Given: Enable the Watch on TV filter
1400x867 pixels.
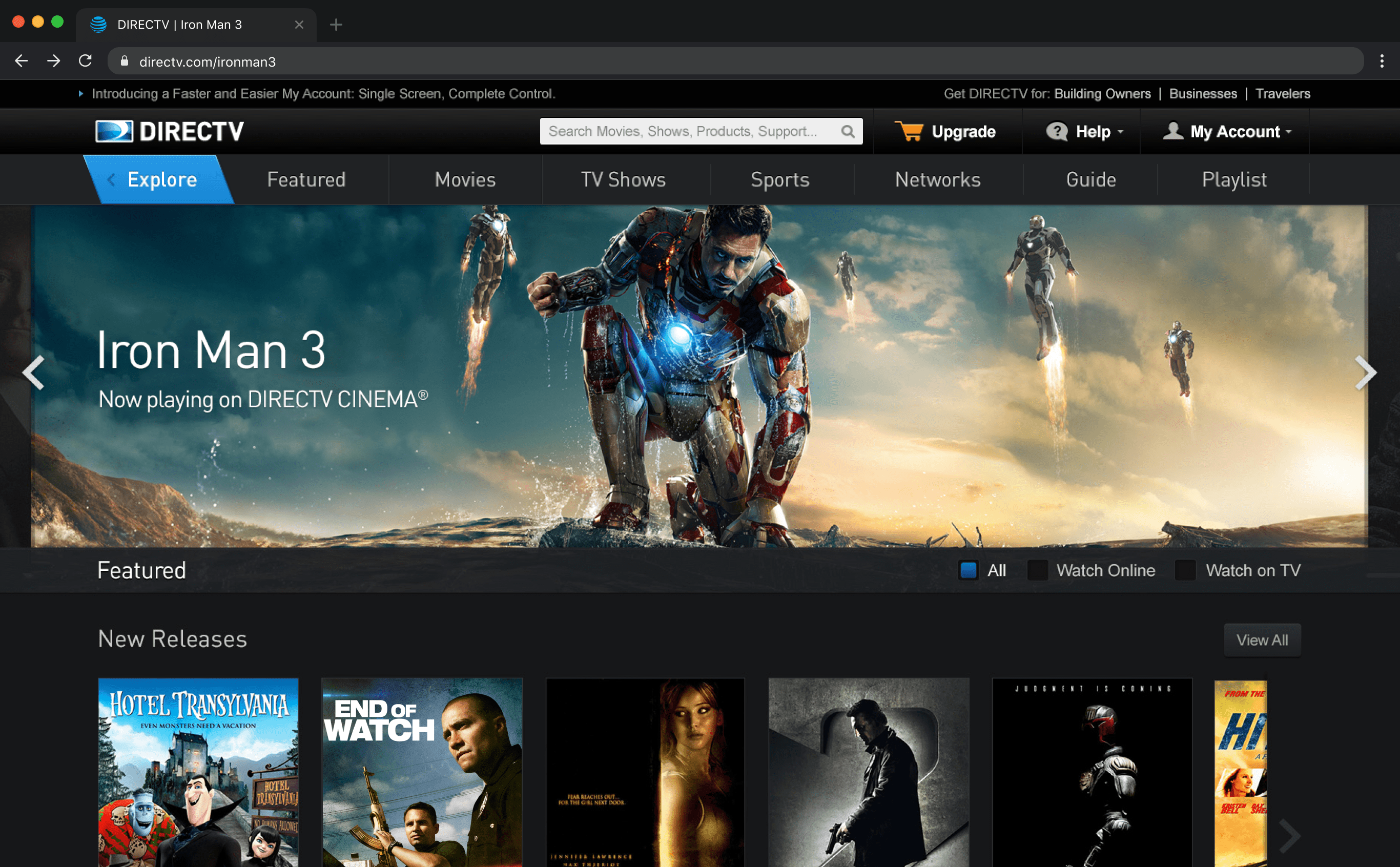Looking at the screenshot, I should pos(1185,570).
